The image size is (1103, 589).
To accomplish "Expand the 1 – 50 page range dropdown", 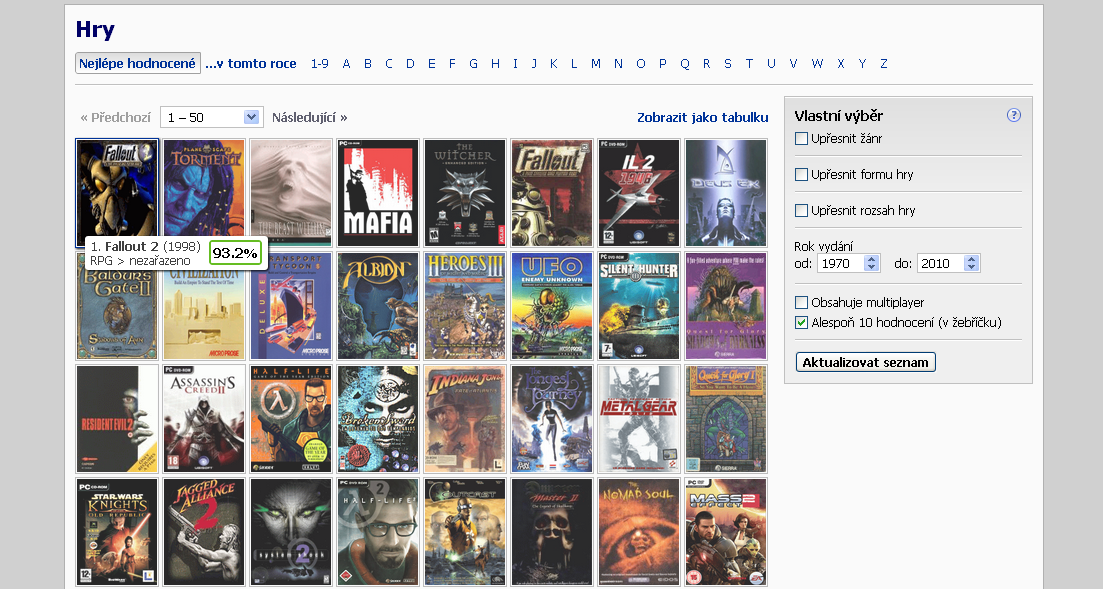I will point(212,118).
